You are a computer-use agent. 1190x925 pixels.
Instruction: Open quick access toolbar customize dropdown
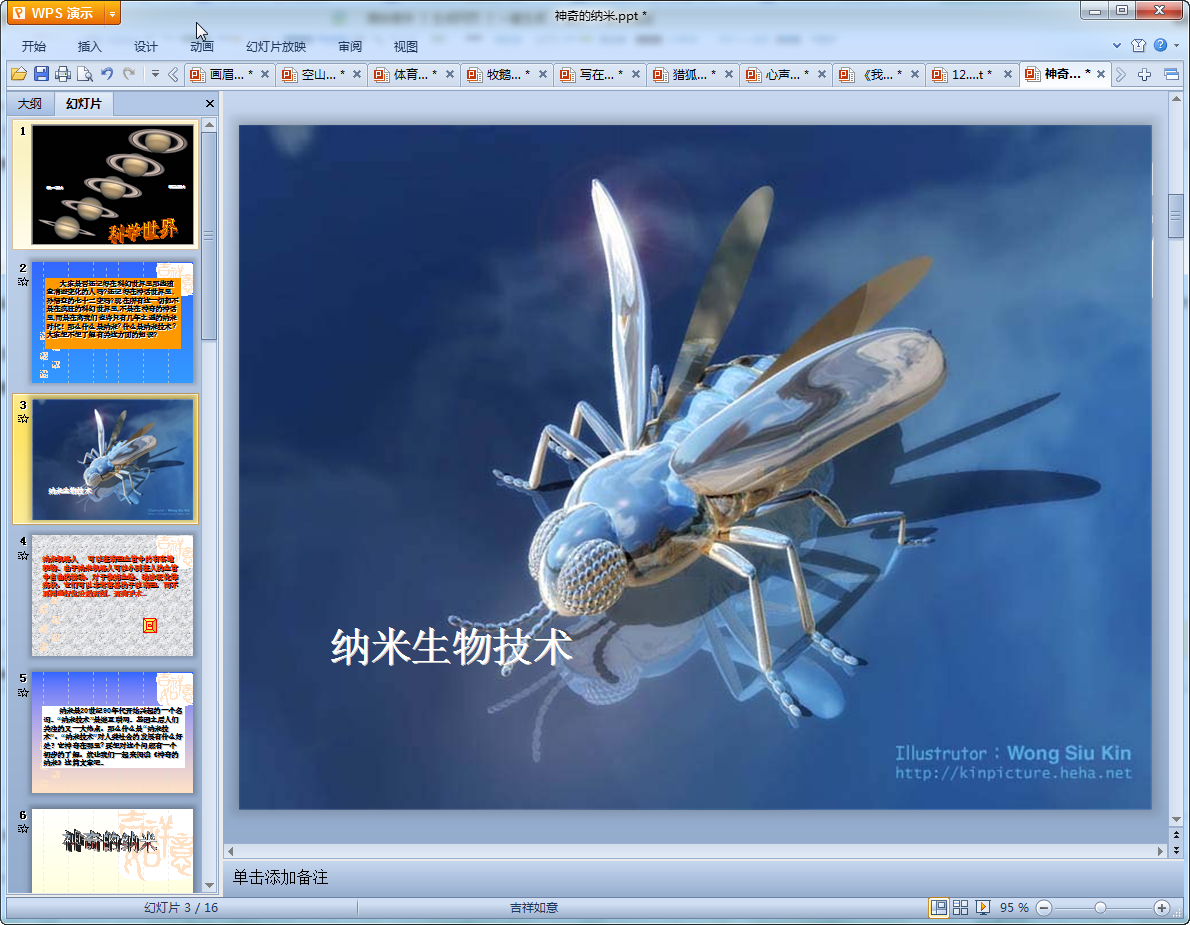pyautogui.click(x=155, y=74)
